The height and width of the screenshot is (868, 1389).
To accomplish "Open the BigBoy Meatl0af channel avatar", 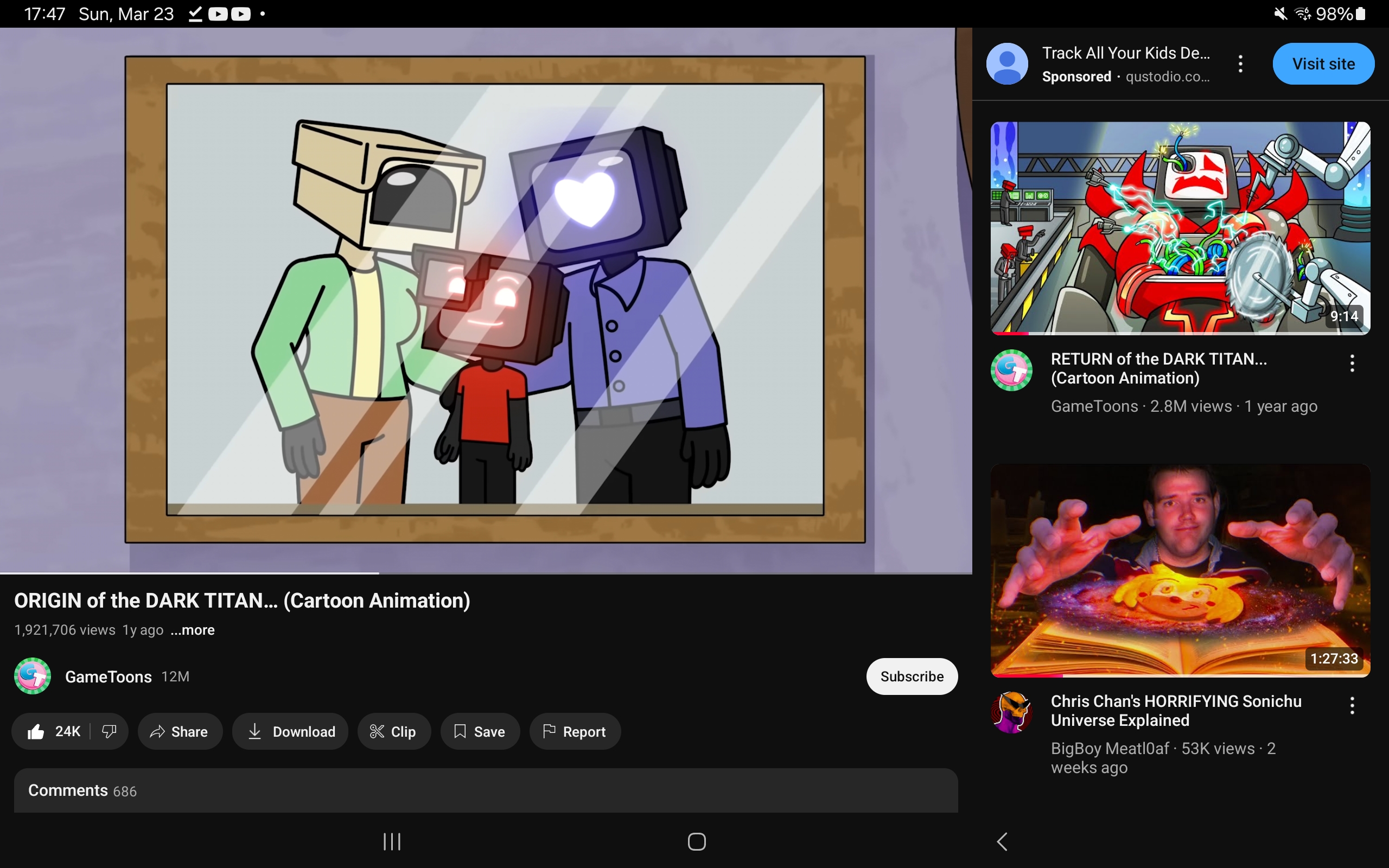I will [x=1011, y=712].
